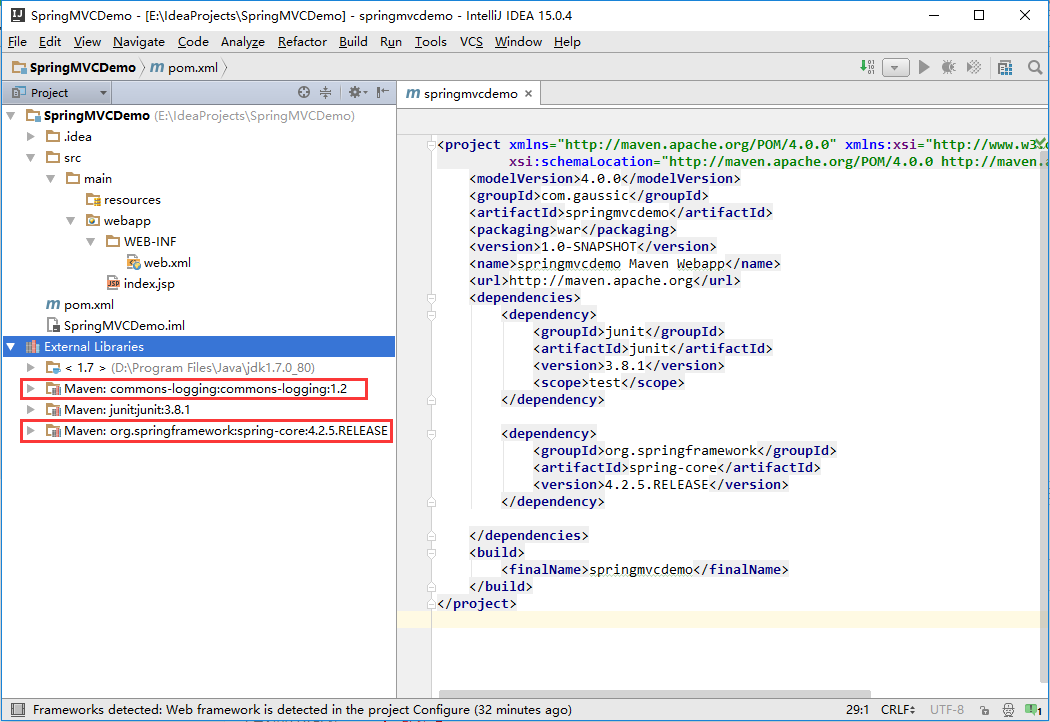Click the index.jsp file icon

pos(113,283)
